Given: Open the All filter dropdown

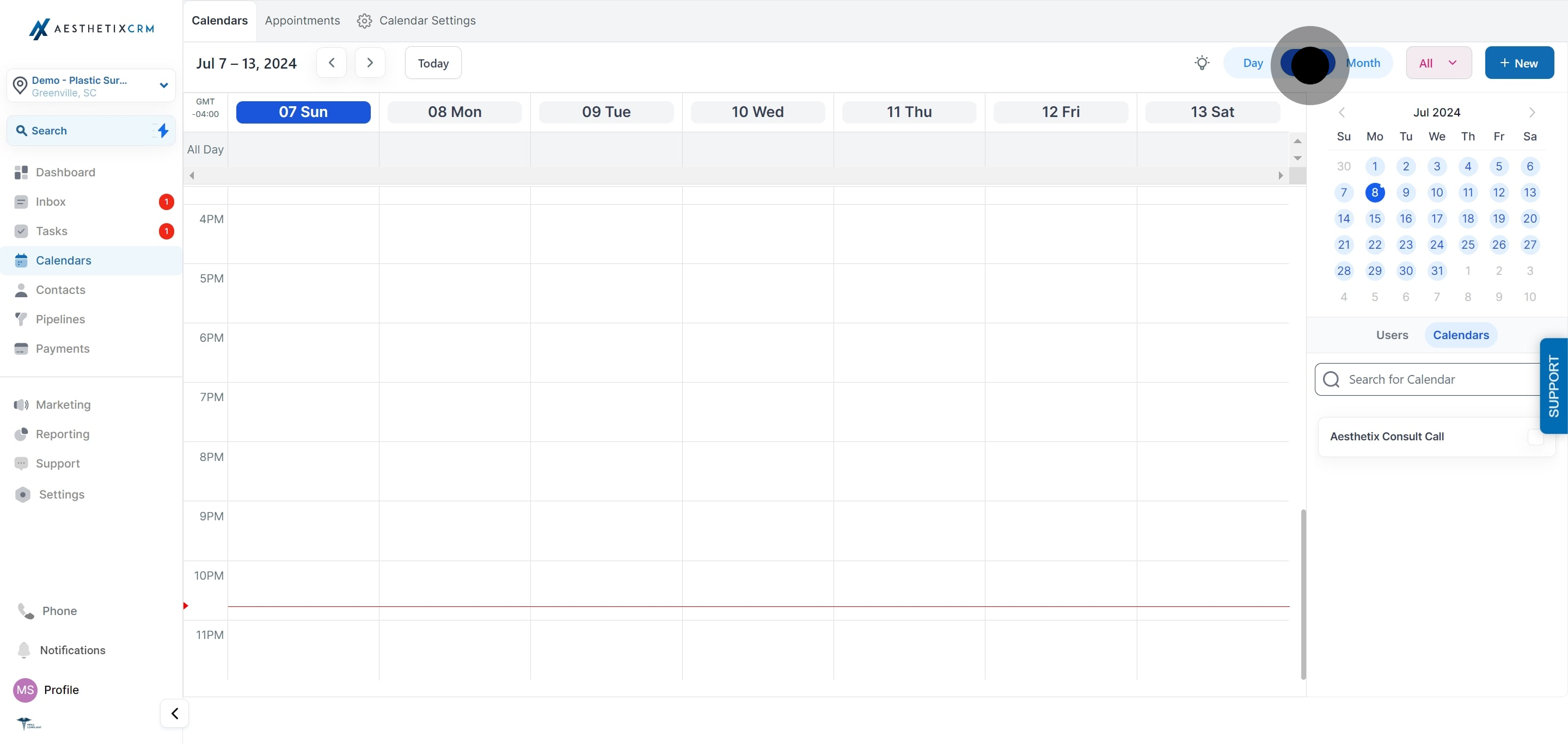Looking at the screenshot, I should [1438, 63].
